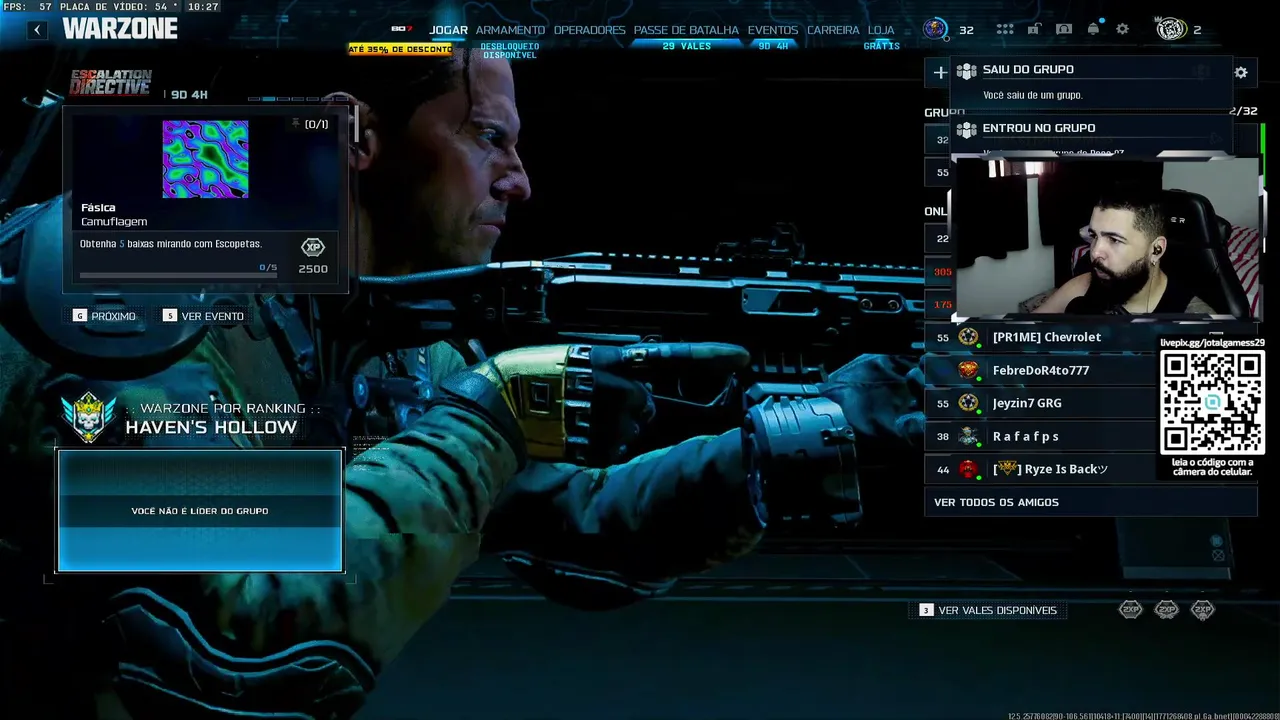Click the VER EVENTO button

point(203,316)
